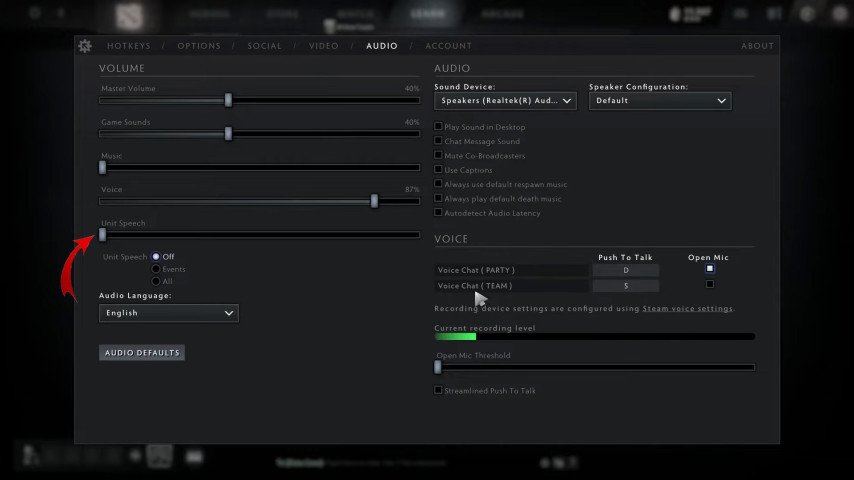Open the Steam voice settings link
The width and height of the screenshot is (854, 480).
click(687, 308)
